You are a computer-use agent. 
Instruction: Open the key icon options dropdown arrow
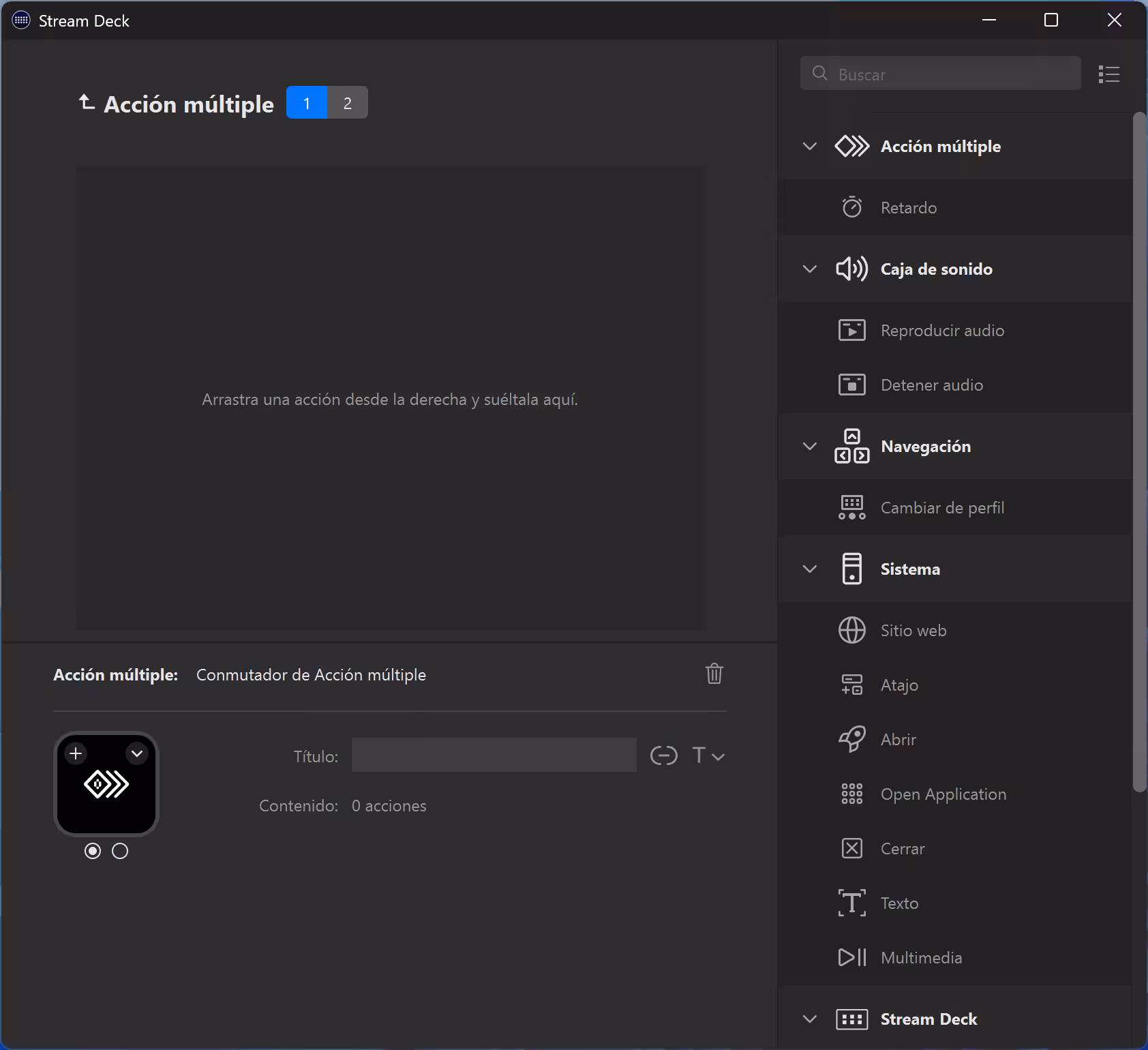pyautogui.click(x=137, y=753)
